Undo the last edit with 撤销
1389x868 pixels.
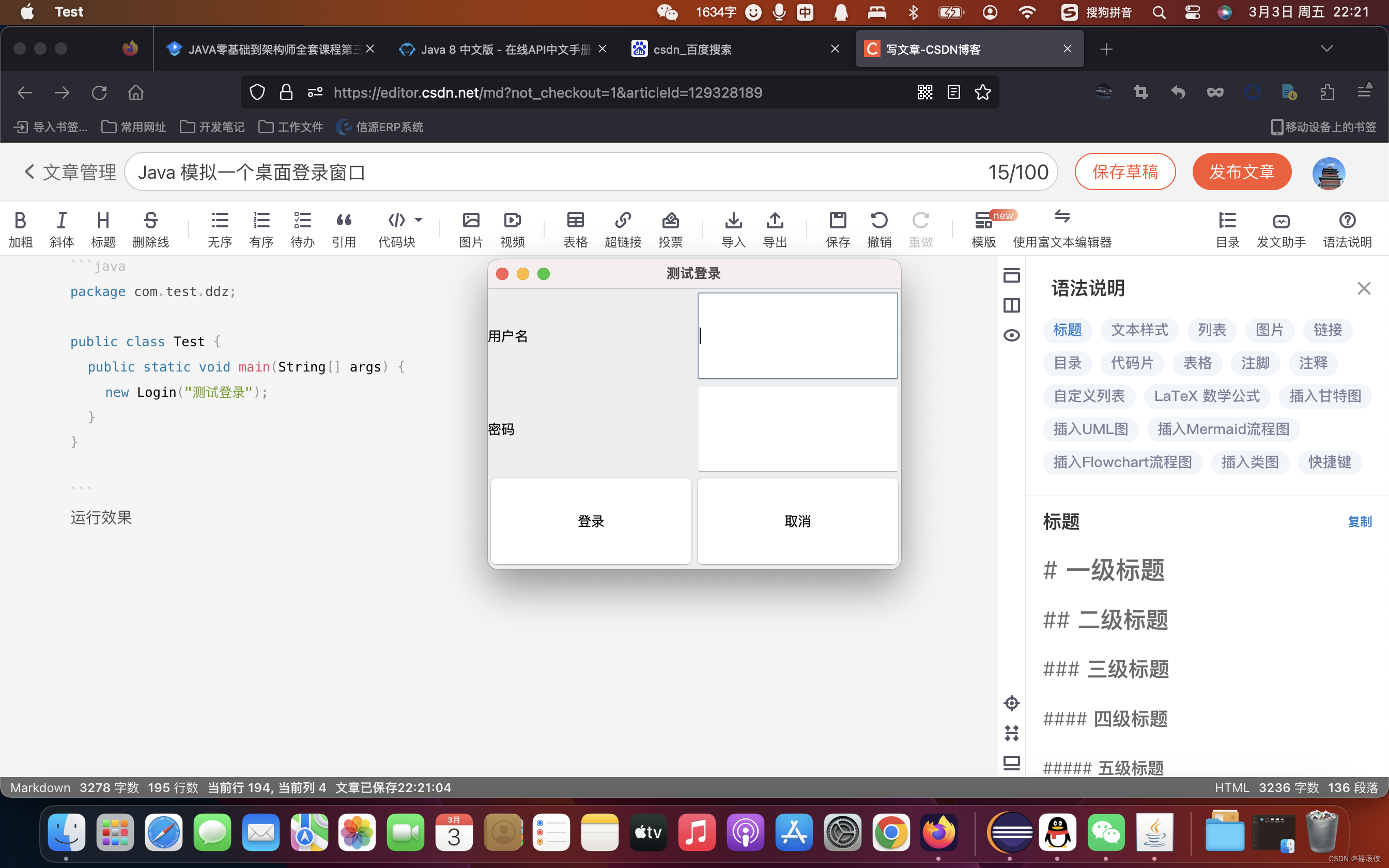(x=879, y=228)
